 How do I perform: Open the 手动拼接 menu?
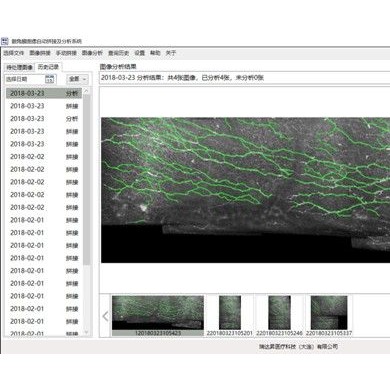[66, 53]
